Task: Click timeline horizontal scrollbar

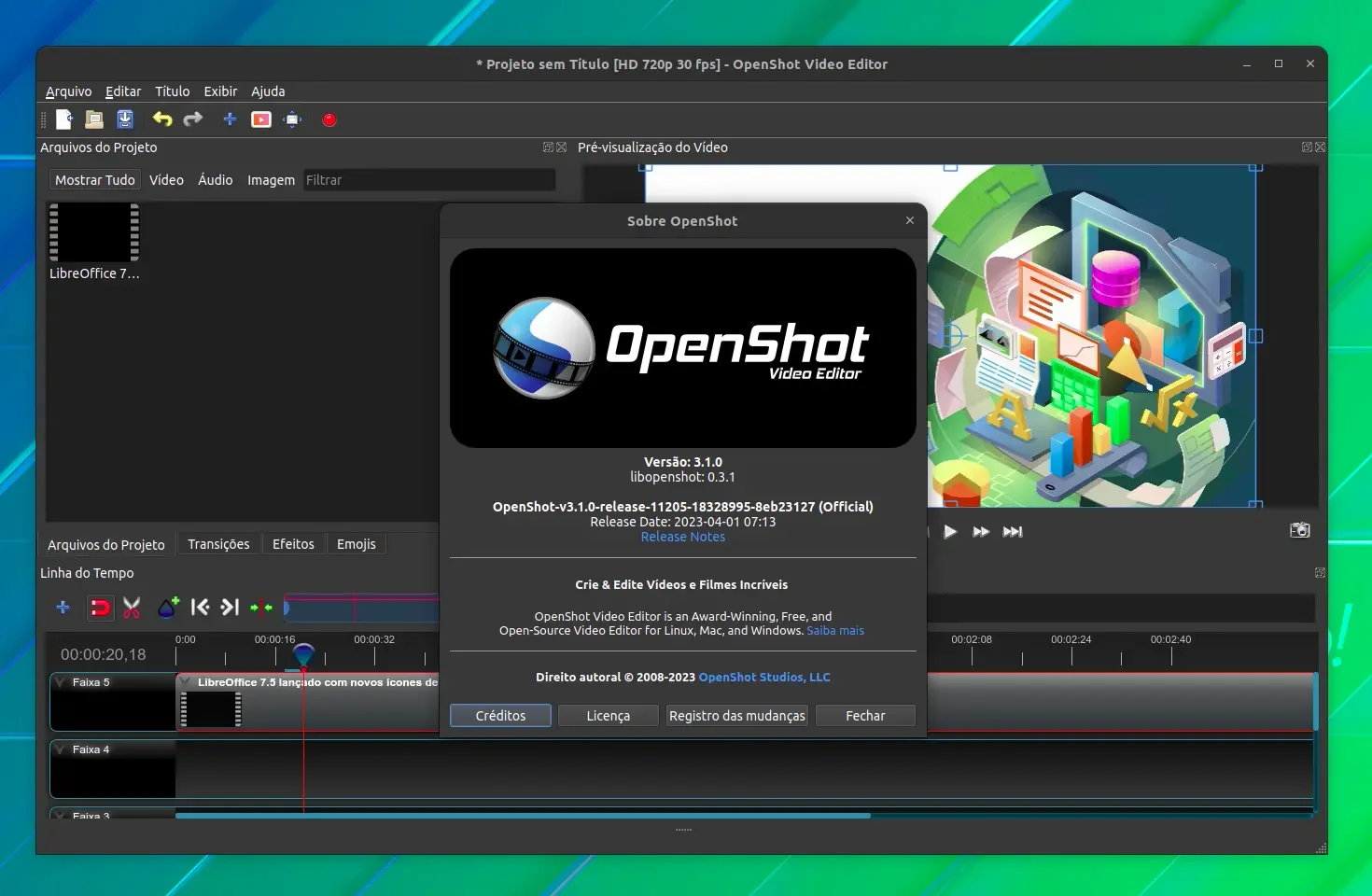Action: click(x=523, y=816)
